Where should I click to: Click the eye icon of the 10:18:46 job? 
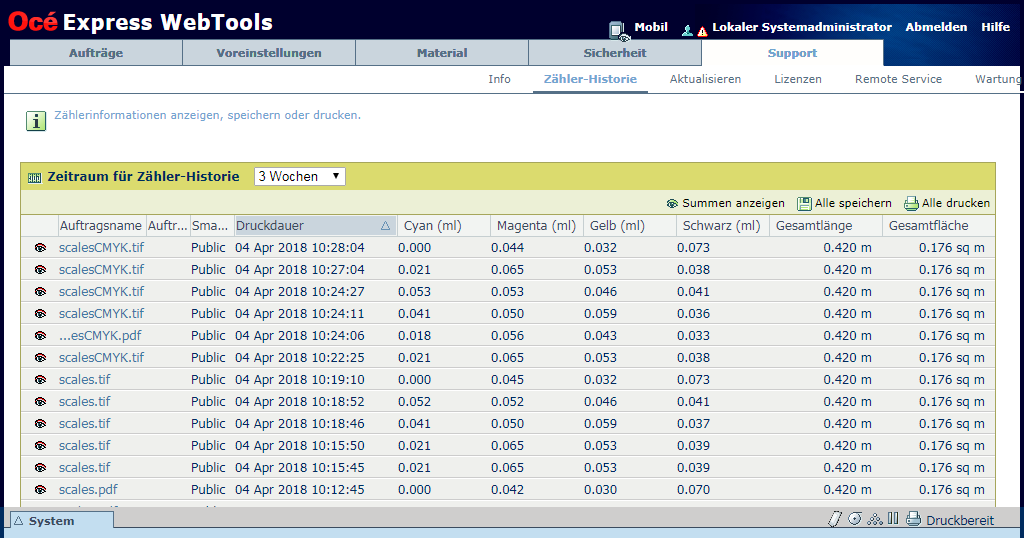coord(40,424)
